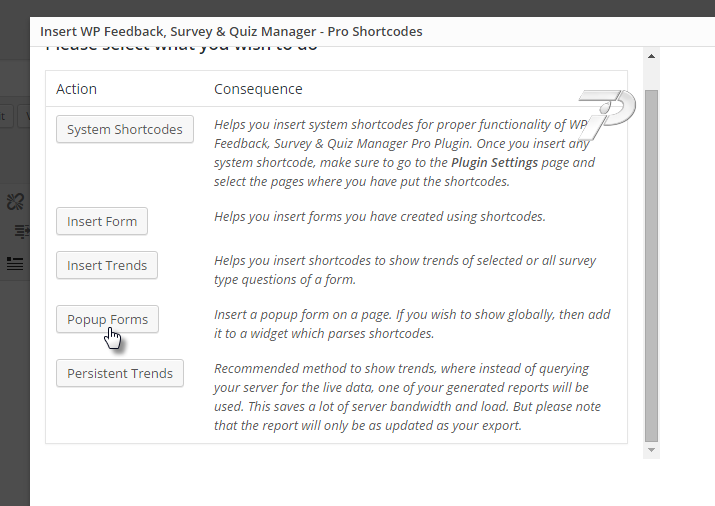The height and width of the screenshot is (506, 715).
Task: Click the Persistent Trends description paragraph
Action: [408, 397]
